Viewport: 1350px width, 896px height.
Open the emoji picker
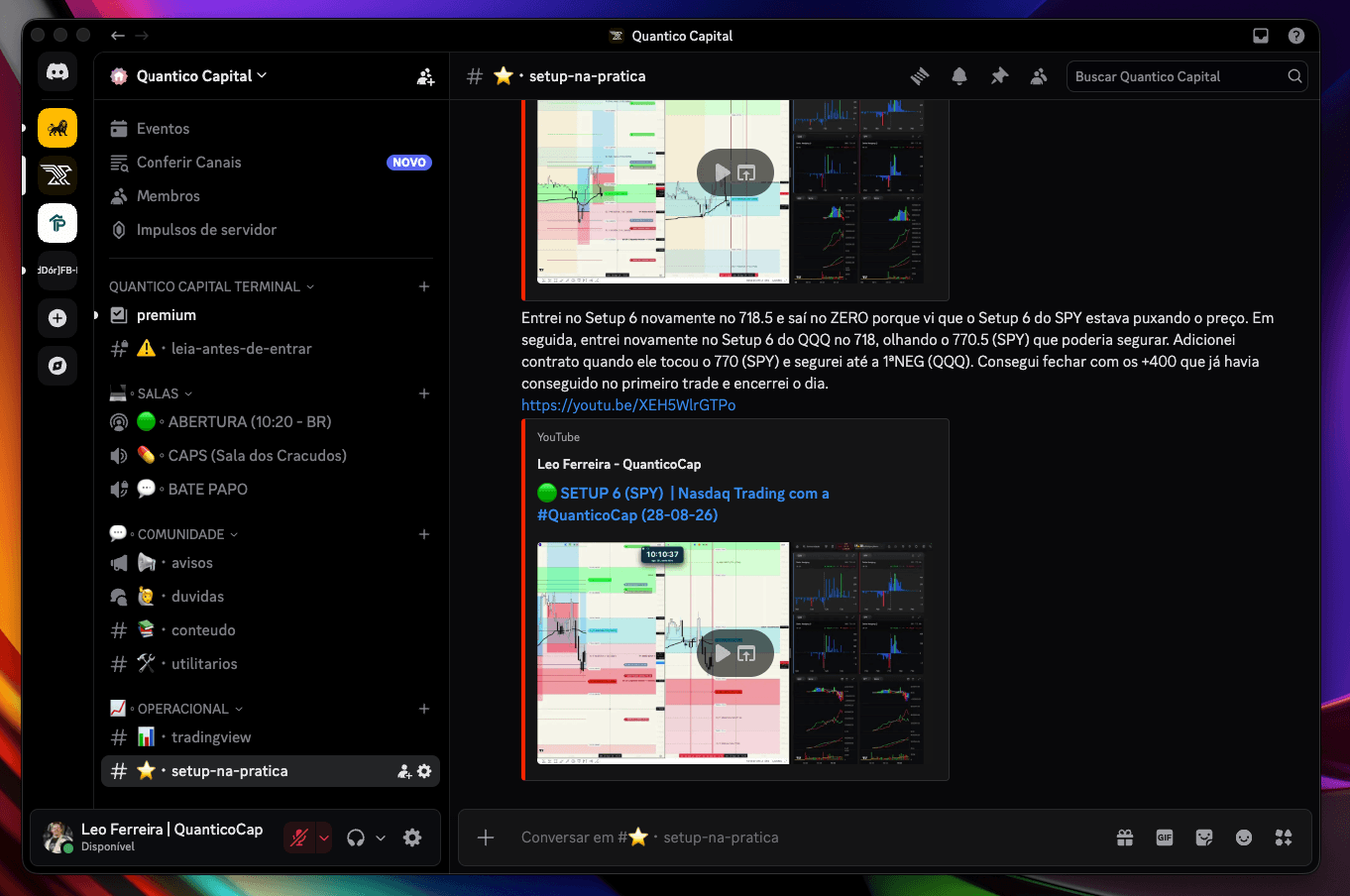(1244, 838)
